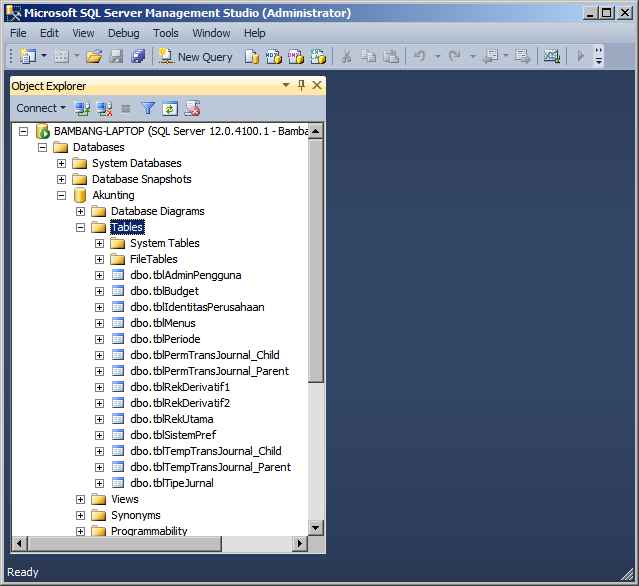Screen dimensions: 639x586
Task: Click the Delete script icon in Object Explorer
Action: tap(192, 108)
